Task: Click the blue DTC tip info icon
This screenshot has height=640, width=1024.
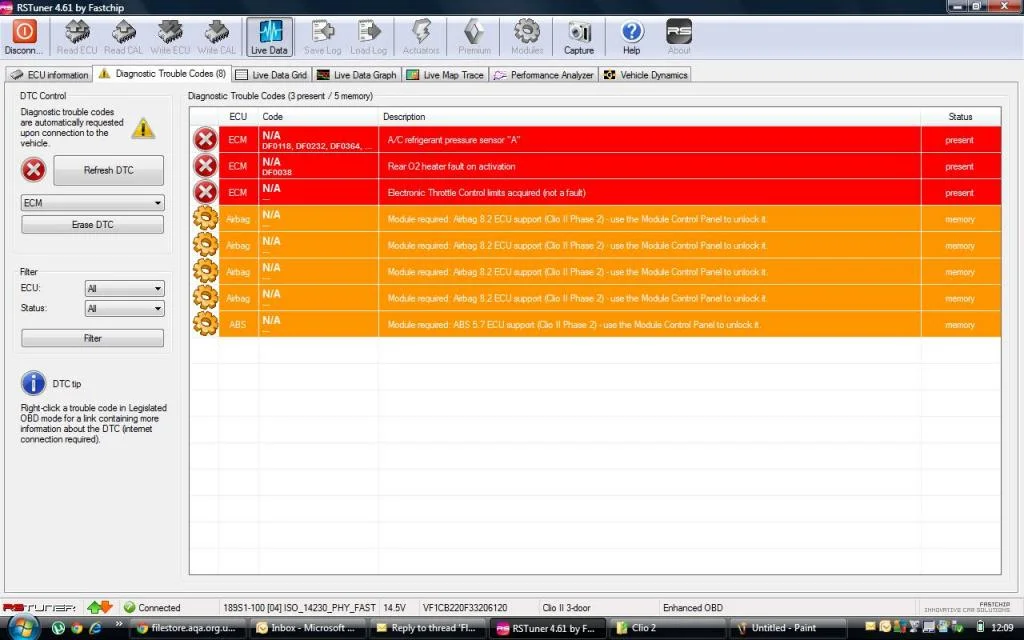Action: coord(33,383)
